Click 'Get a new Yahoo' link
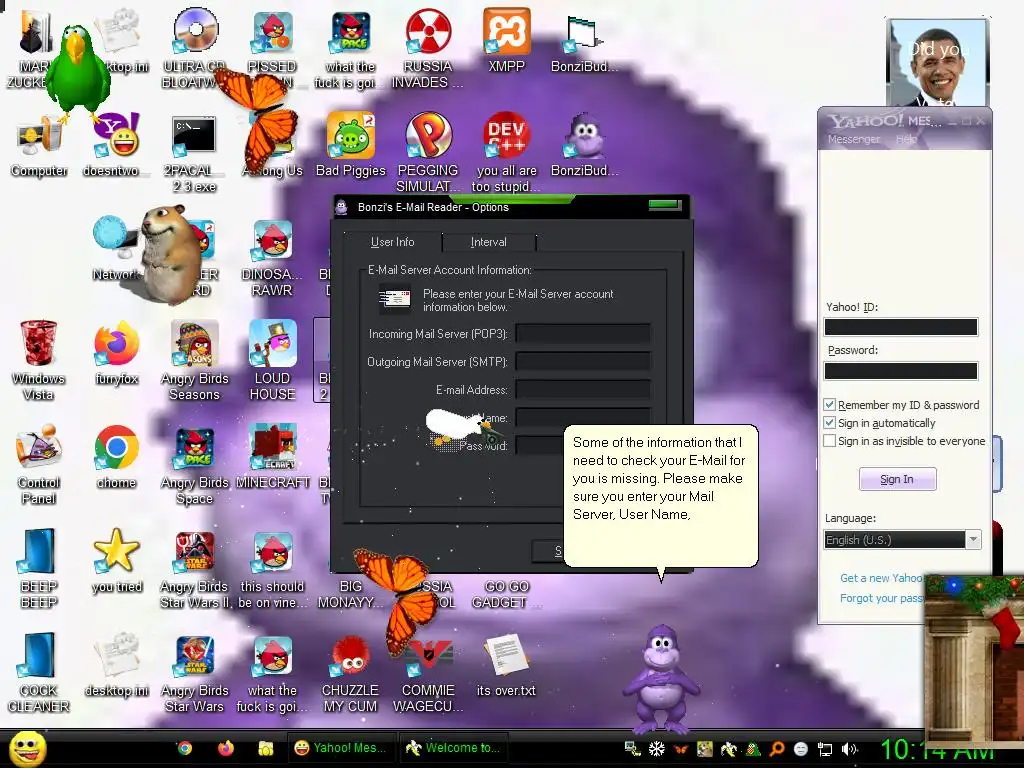The width and height of the screenshot is (1024, 768). [x=882, y=578]
